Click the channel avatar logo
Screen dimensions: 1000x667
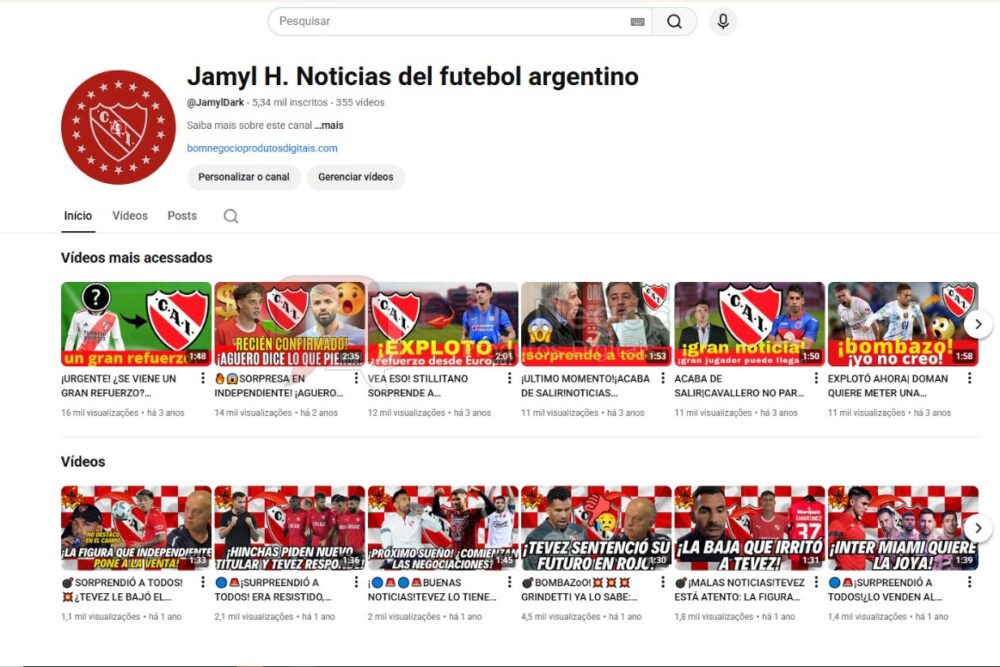coord(117,125)
